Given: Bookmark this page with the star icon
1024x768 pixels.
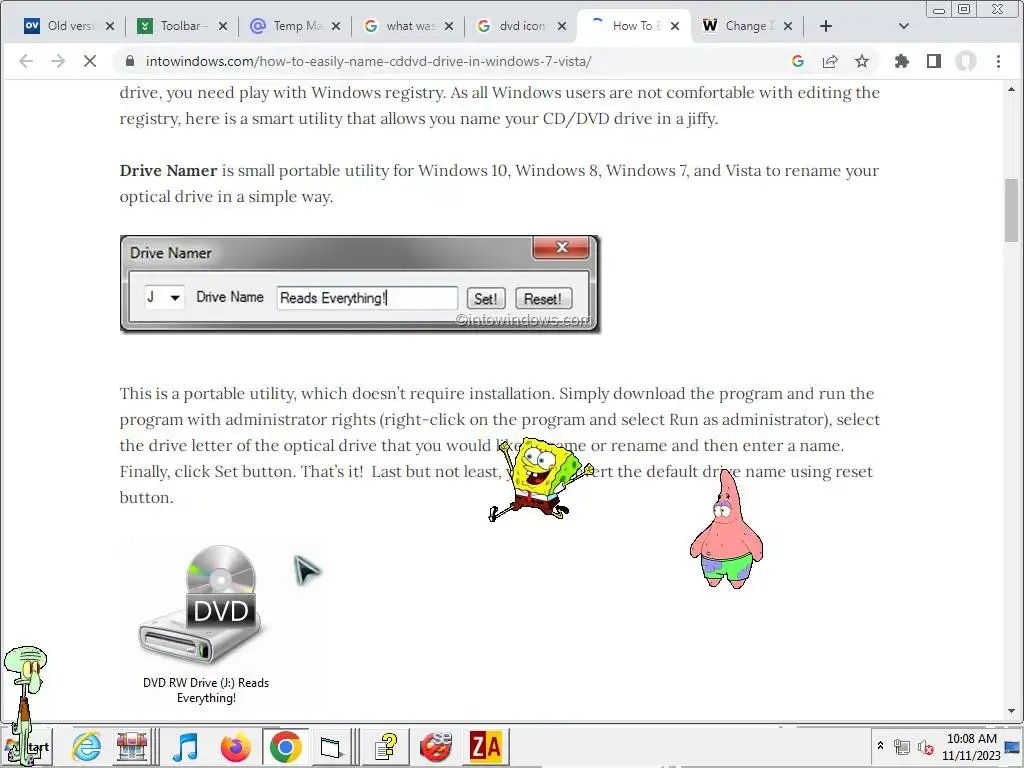Looking at the screenshot, I should (862, 61).
